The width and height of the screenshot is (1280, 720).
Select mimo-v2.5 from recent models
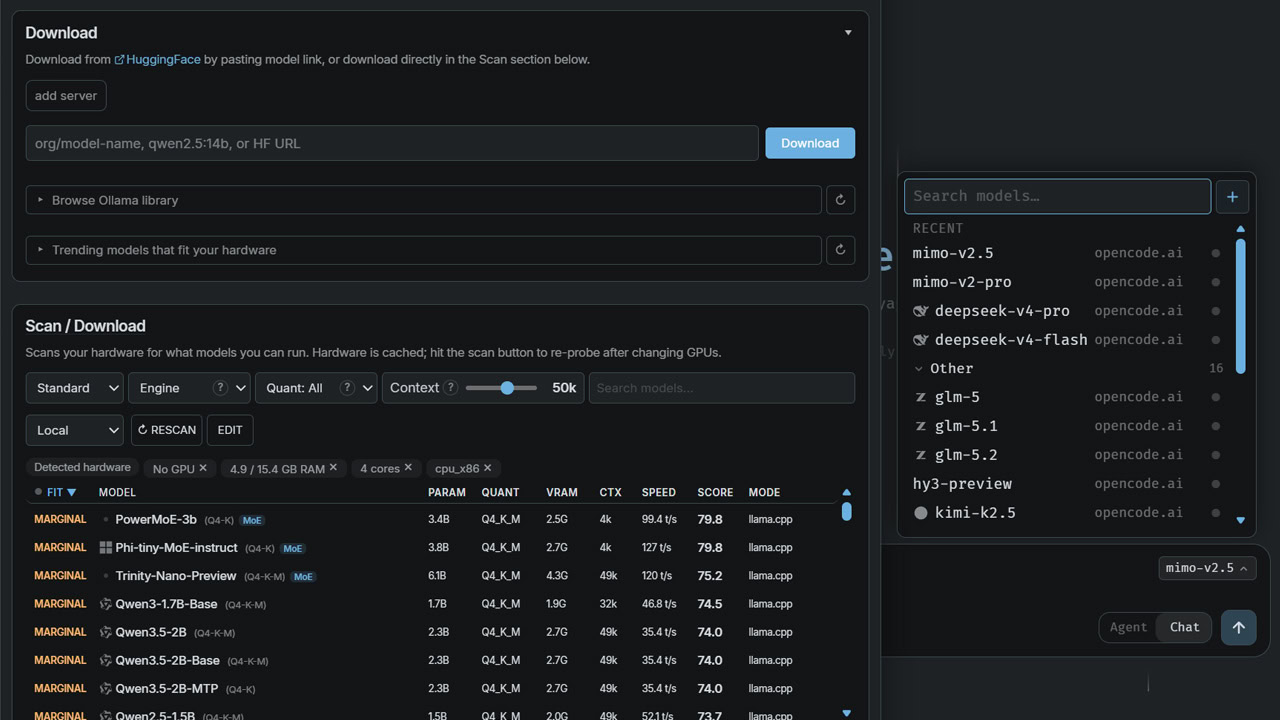coord(1068,253)
